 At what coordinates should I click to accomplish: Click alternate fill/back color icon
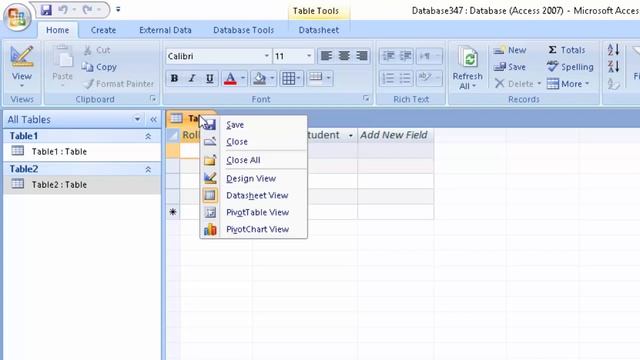316,78
